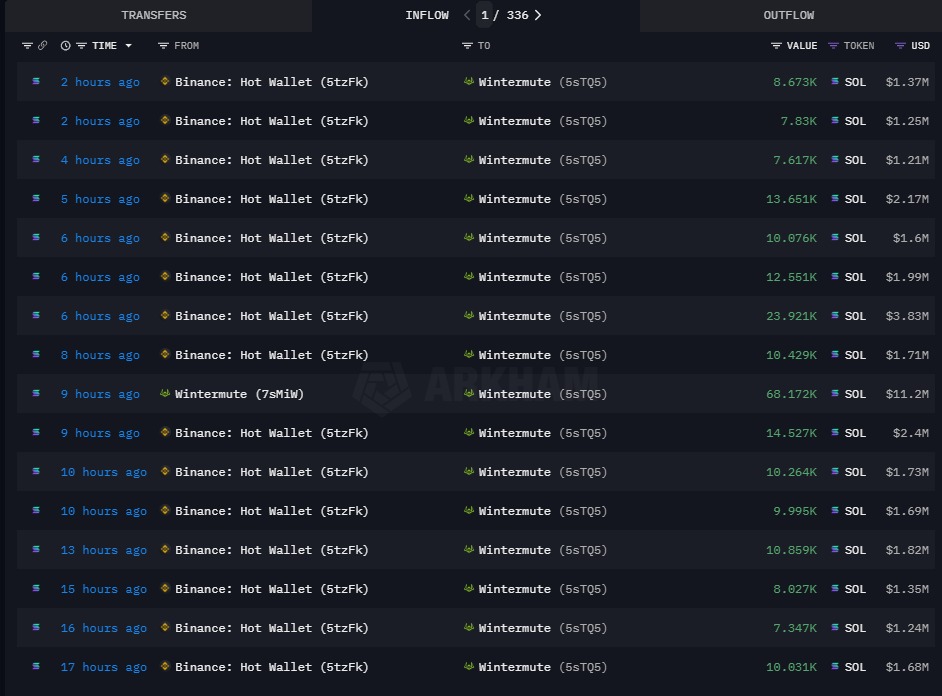Click the transaction icon on the first transfer row
The image size is (942, 696).
pyautogui.click(x=36, y=82)
